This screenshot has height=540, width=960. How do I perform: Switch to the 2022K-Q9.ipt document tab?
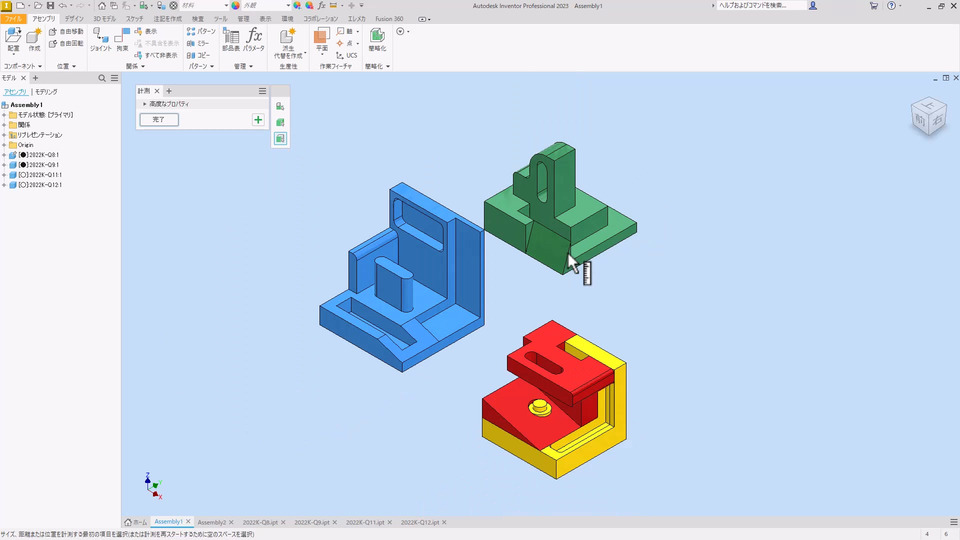click(312, 522)
